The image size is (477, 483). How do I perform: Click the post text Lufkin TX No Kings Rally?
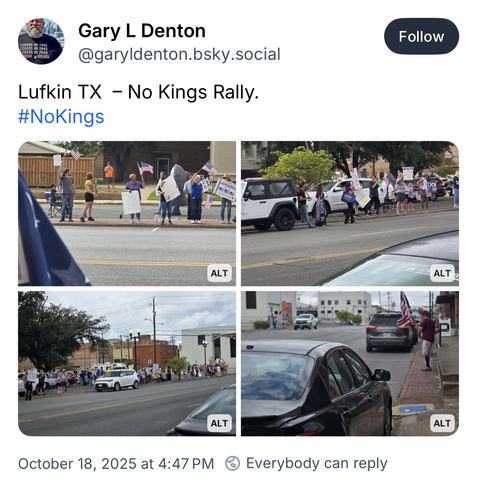click(138, 92)
